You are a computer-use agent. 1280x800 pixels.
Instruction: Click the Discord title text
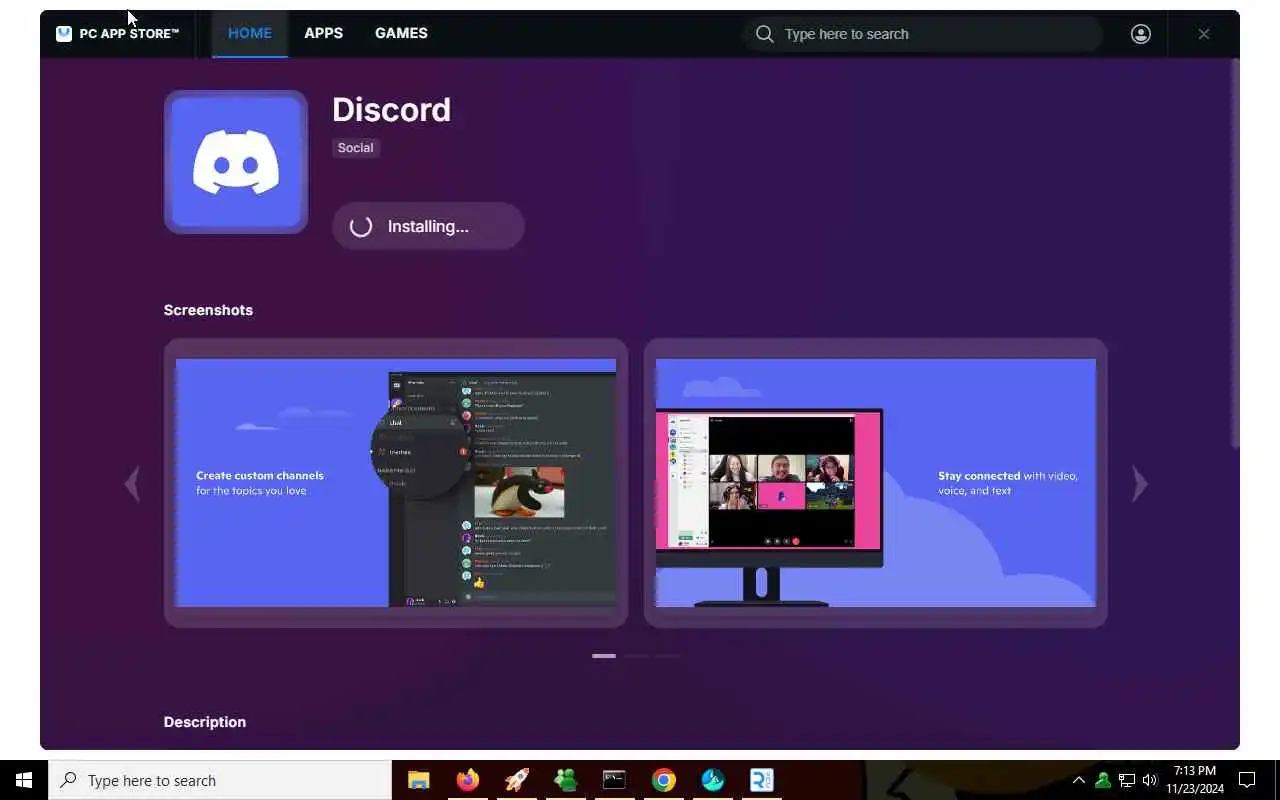(391, 110)
